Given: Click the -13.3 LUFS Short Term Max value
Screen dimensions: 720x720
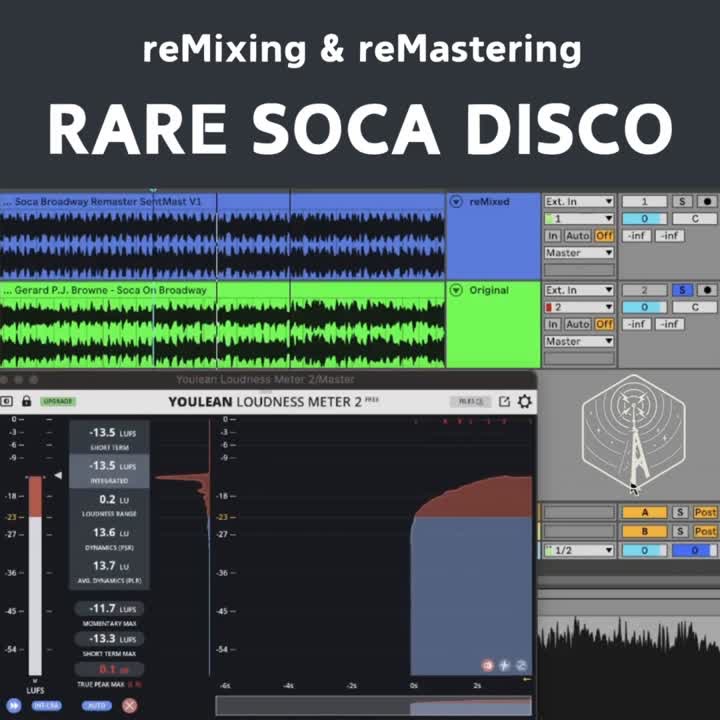Looking at the screenshot, I should [x=109, y=639].
